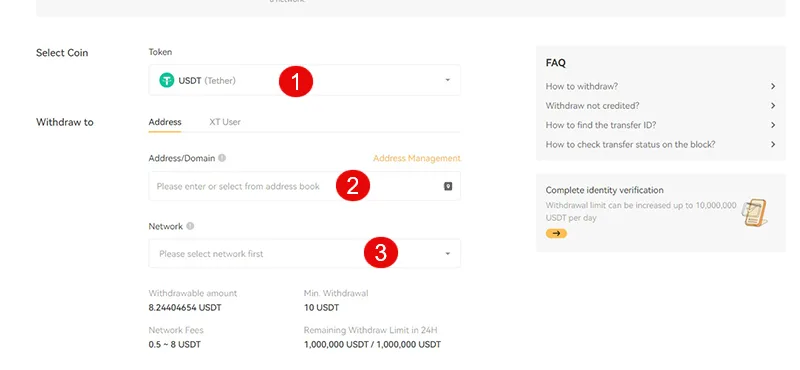The width and height of the screenshot is (800, 370).
Task: Expand the token dropdown arrow
Action: (x=447, y=80)
